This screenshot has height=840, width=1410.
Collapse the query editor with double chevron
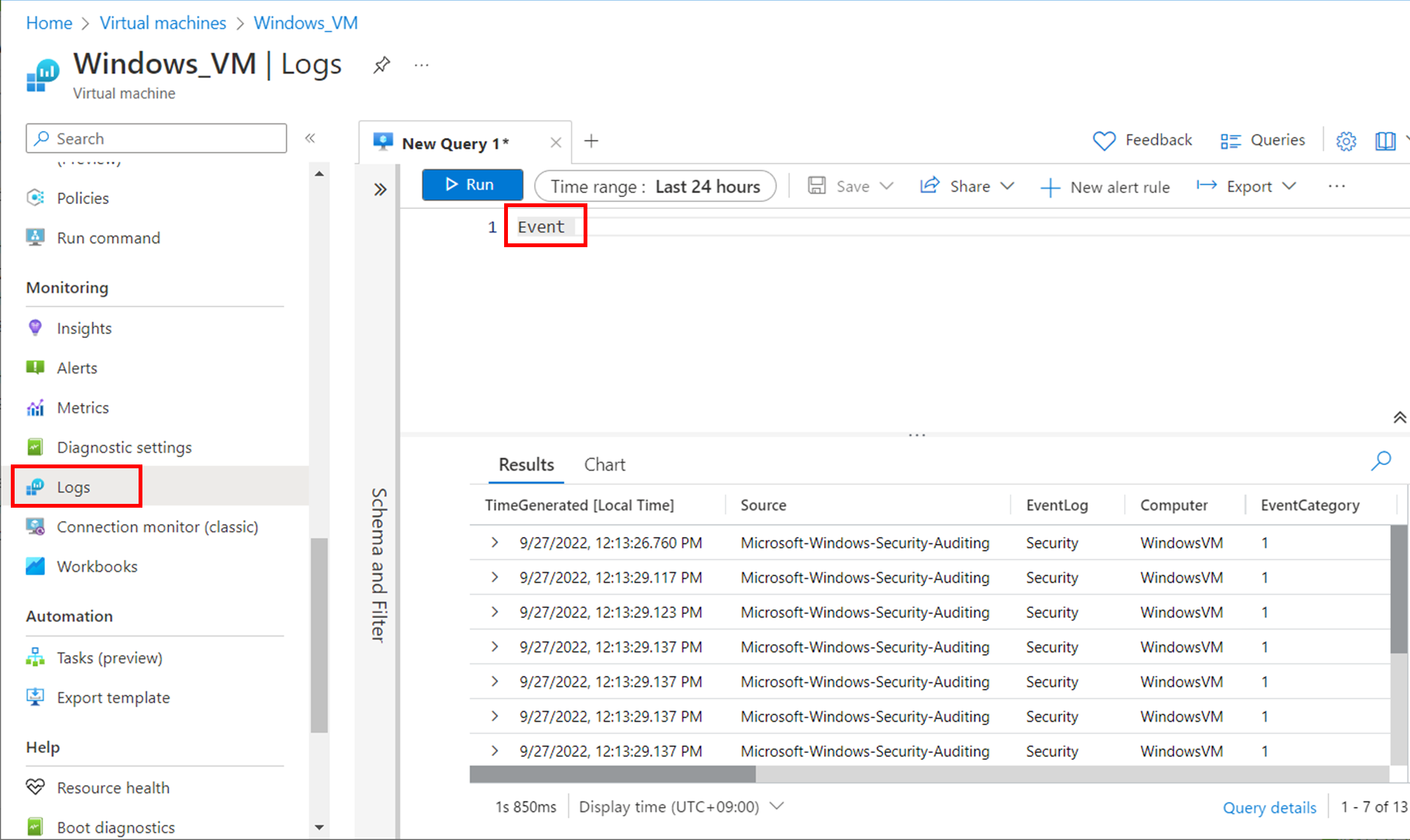coord(1399,417)
